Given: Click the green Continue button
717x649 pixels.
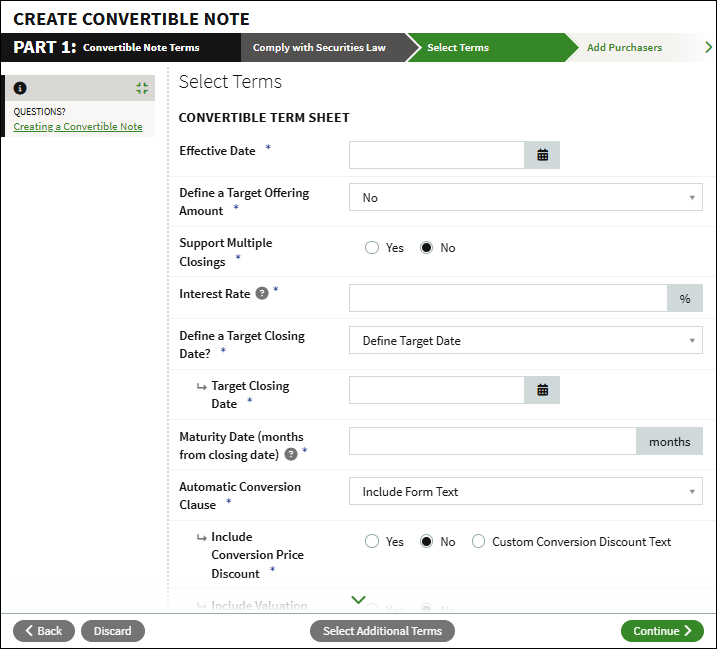Looking at the screenshot, I should [x=662, y=631].
